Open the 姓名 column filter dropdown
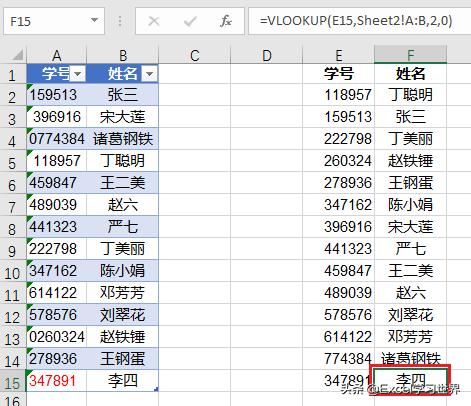 click(x=150, y=74)
